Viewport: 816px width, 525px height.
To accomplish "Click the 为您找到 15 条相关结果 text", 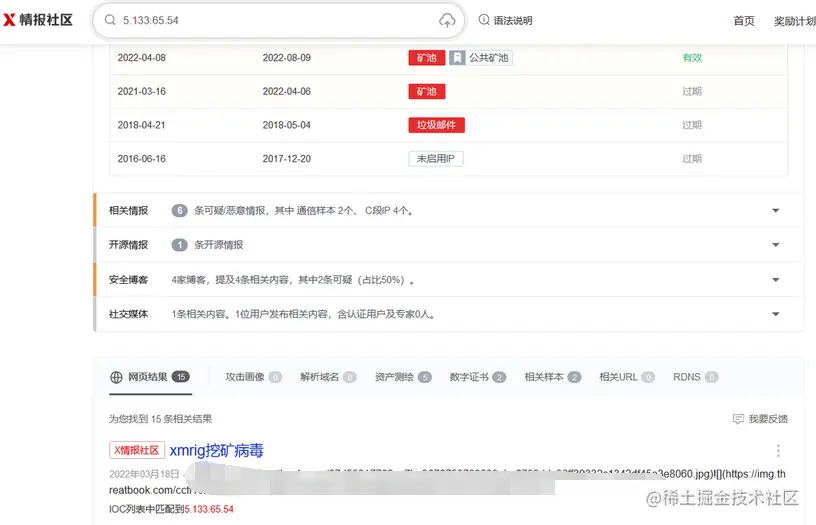I will click(160, 419).
